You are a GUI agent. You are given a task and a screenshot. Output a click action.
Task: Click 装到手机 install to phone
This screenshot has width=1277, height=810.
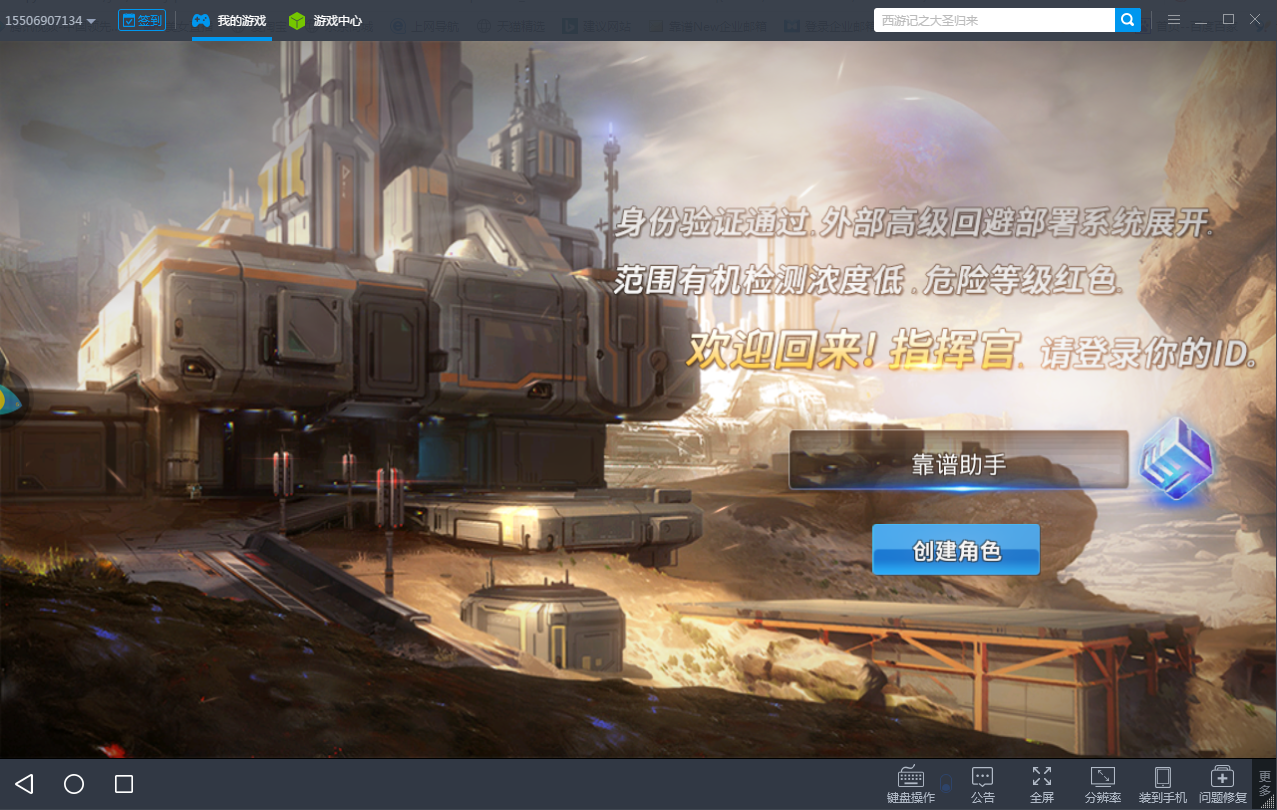pos(1163,785)
